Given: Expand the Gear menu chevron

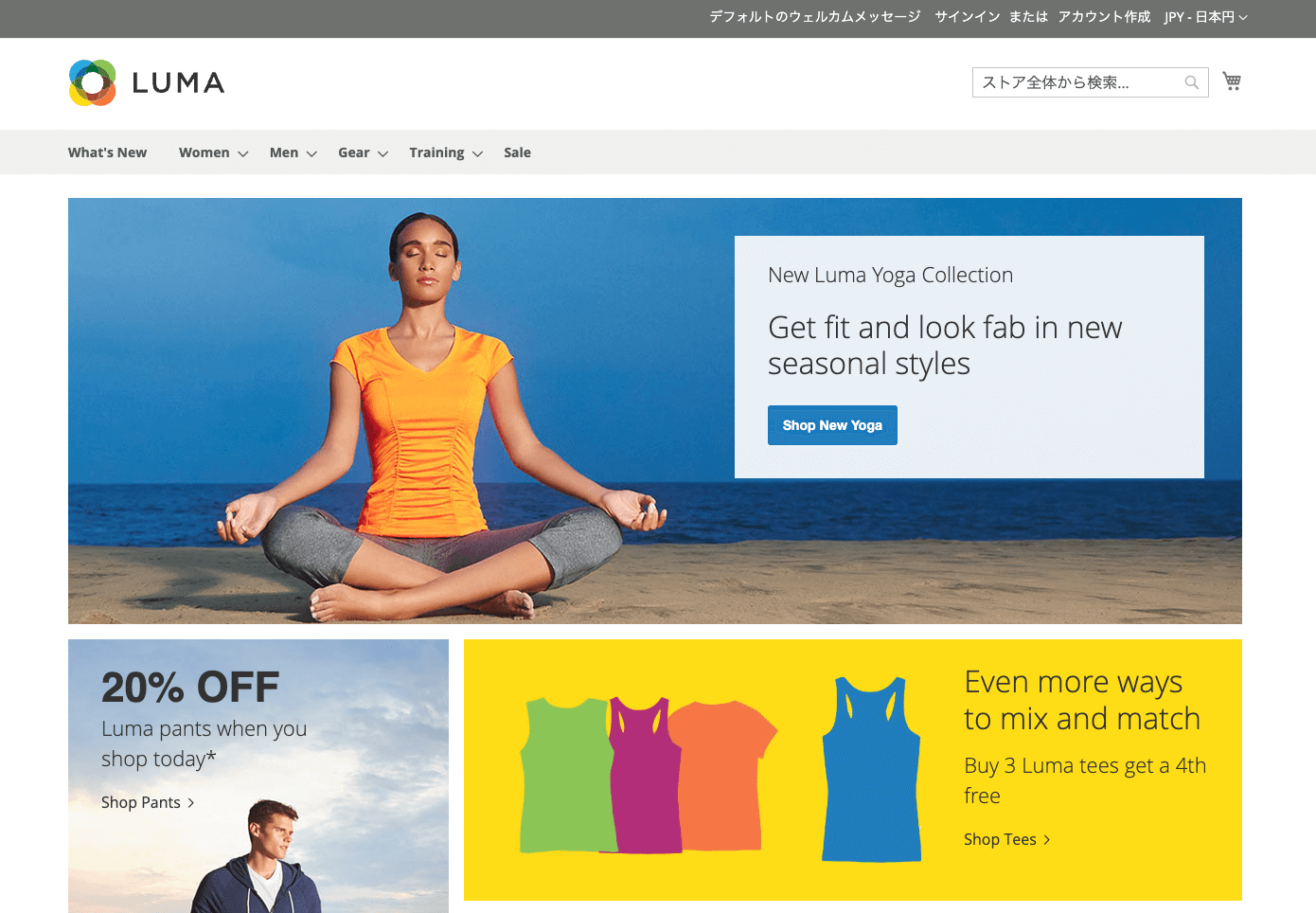Looking at the screenshot, I should (383, 153).
